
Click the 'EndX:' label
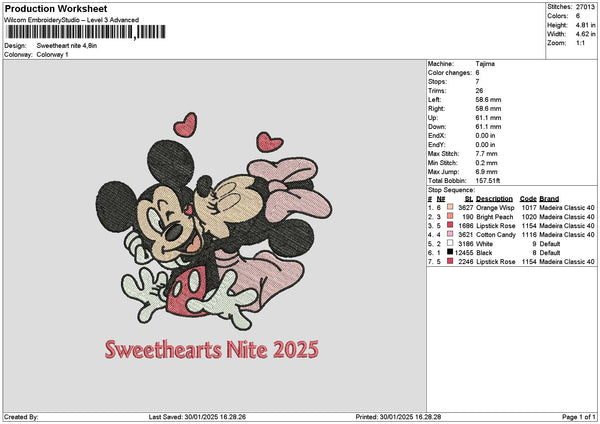[437, 136]
